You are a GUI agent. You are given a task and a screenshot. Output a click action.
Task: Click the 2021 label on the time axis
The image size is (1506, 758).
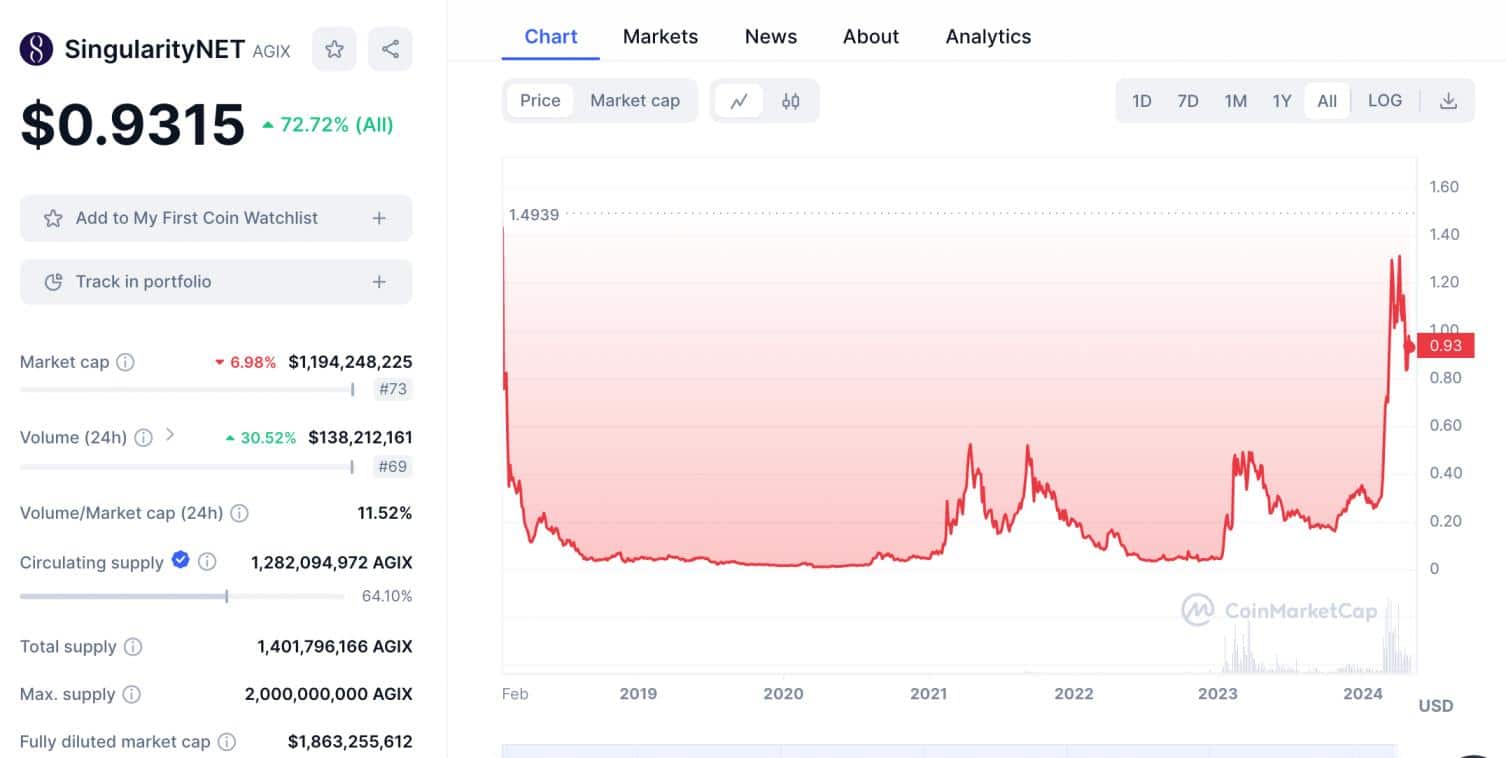tap(928, 693)
